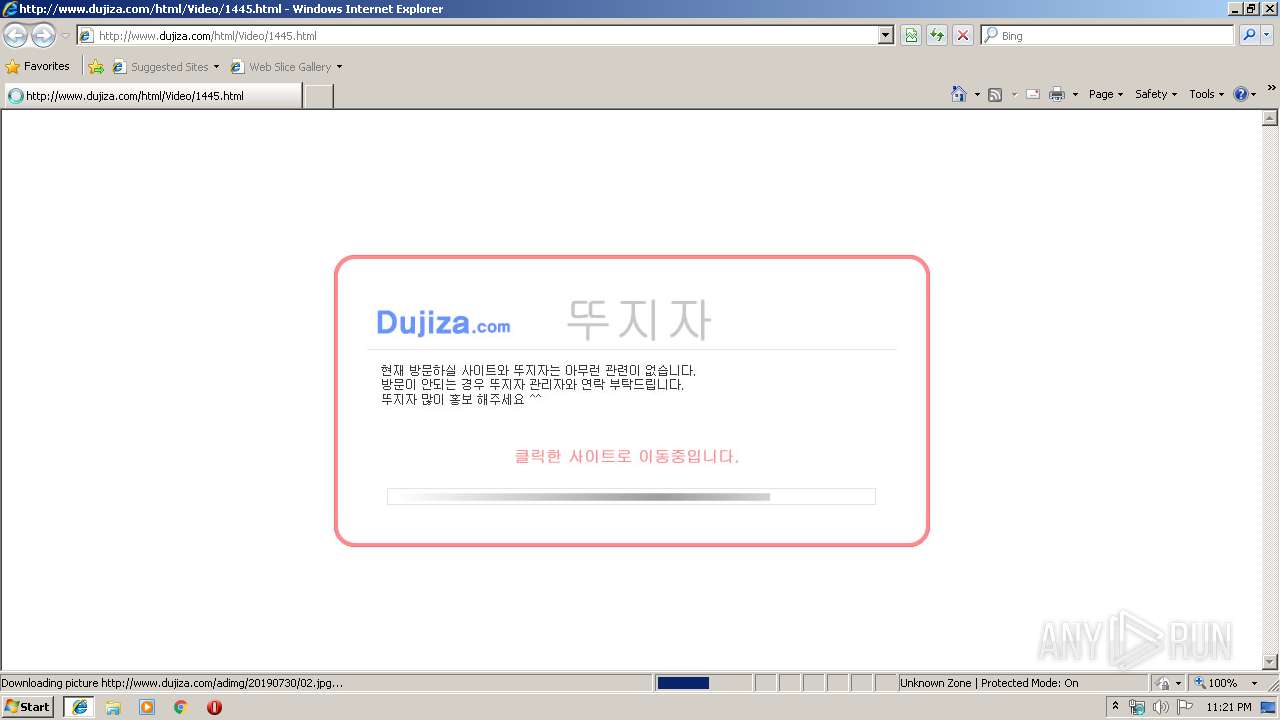Click Add to Favorites Bar icon

[x=96, y=67]
